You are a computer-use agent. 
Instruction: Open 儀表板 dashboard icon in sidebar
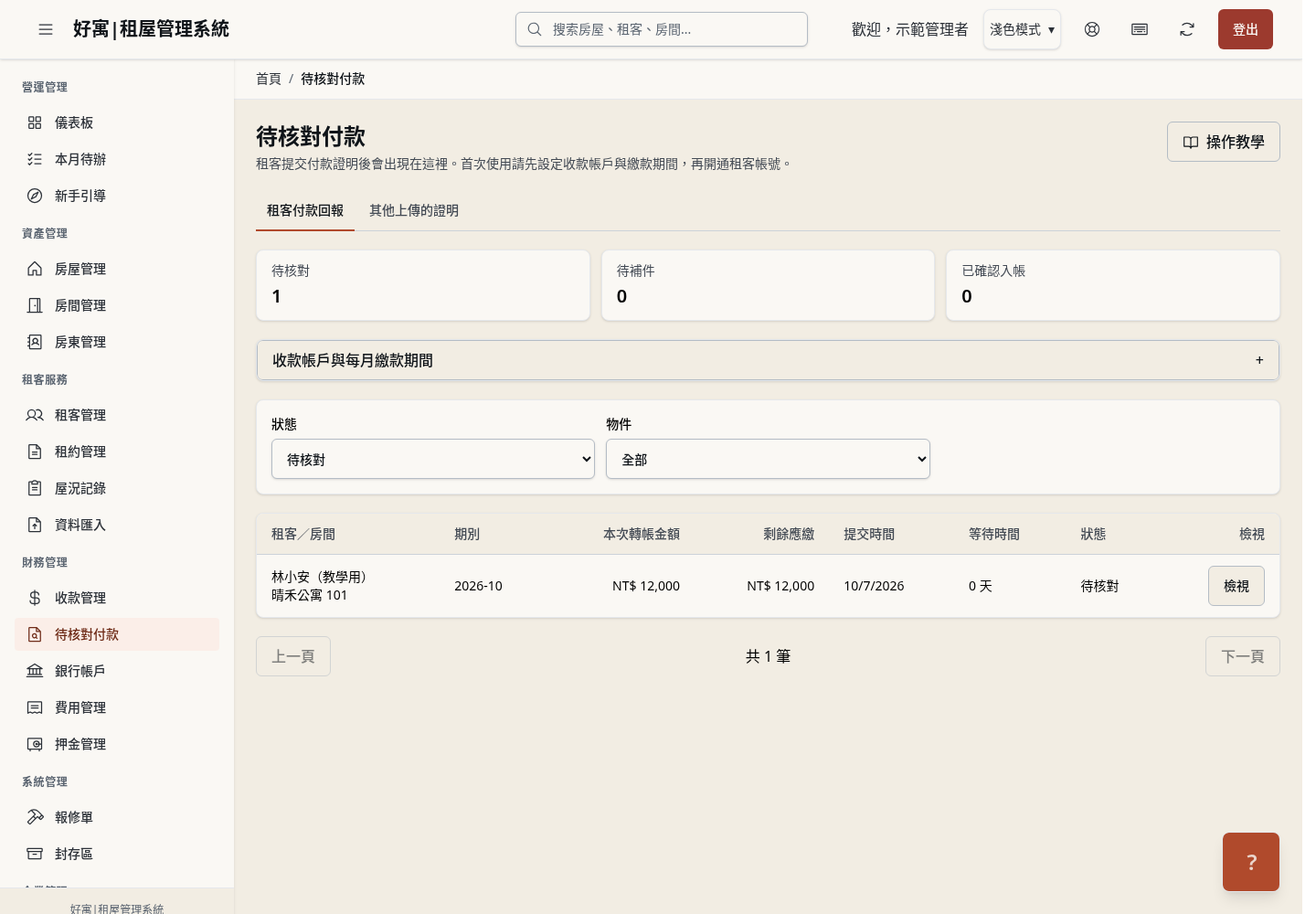pos(35,122)
